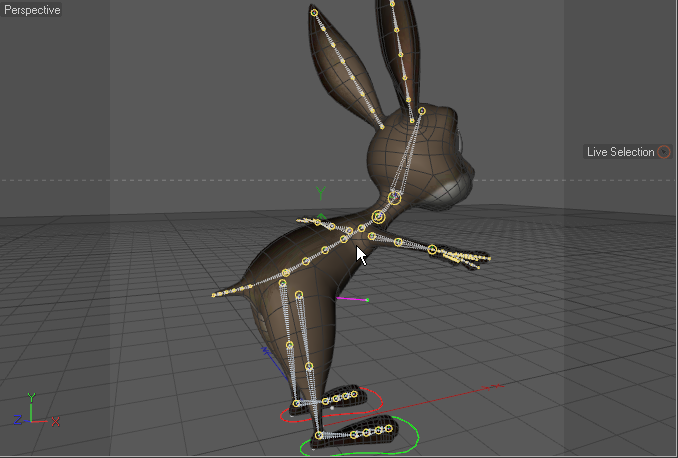The height and width of the screenshot is (458, 678).
Task: Select the rabbit's nose on the mesh
Action: coord(470,171)
